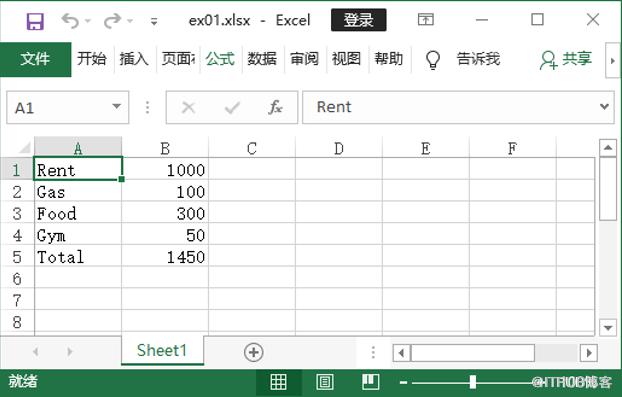622x397 pixels.
Task: Click the formula bar Enter checkmark icon
Action: coord(232,107)
